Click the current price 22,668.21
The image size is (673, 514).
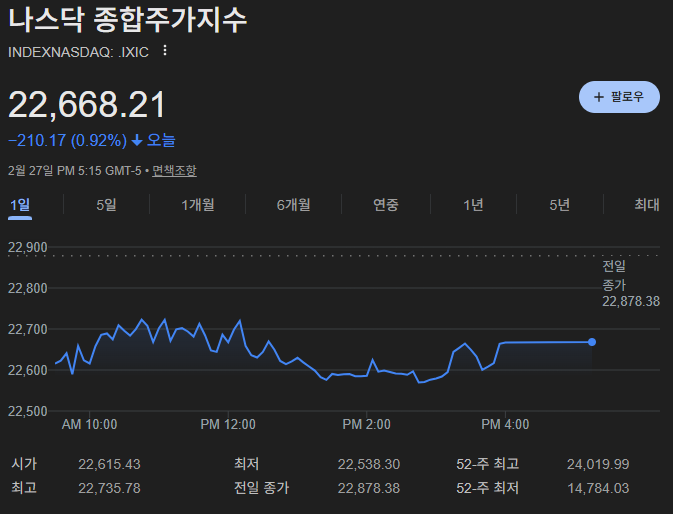point(87,105)
